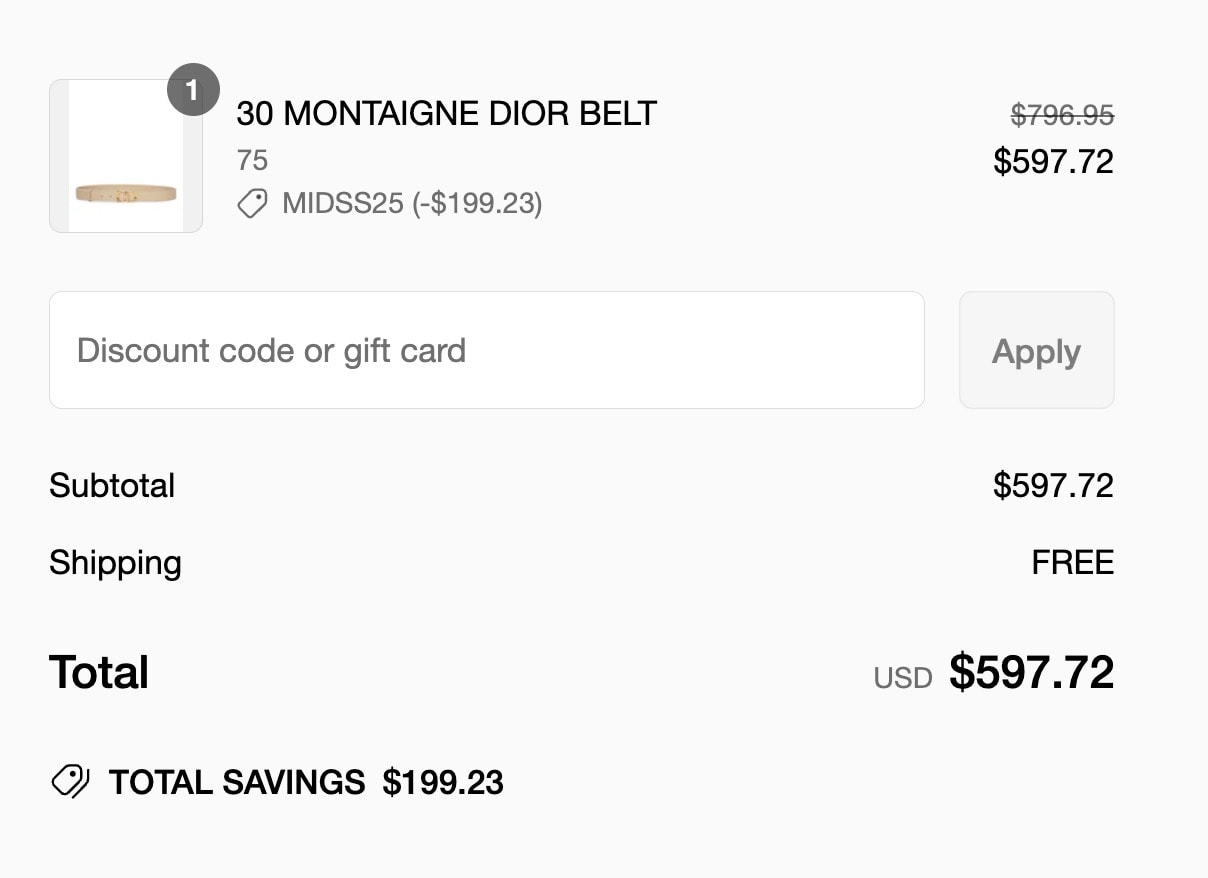
Task: Click the TOTAL SAVINGS text
Action: 237,782
